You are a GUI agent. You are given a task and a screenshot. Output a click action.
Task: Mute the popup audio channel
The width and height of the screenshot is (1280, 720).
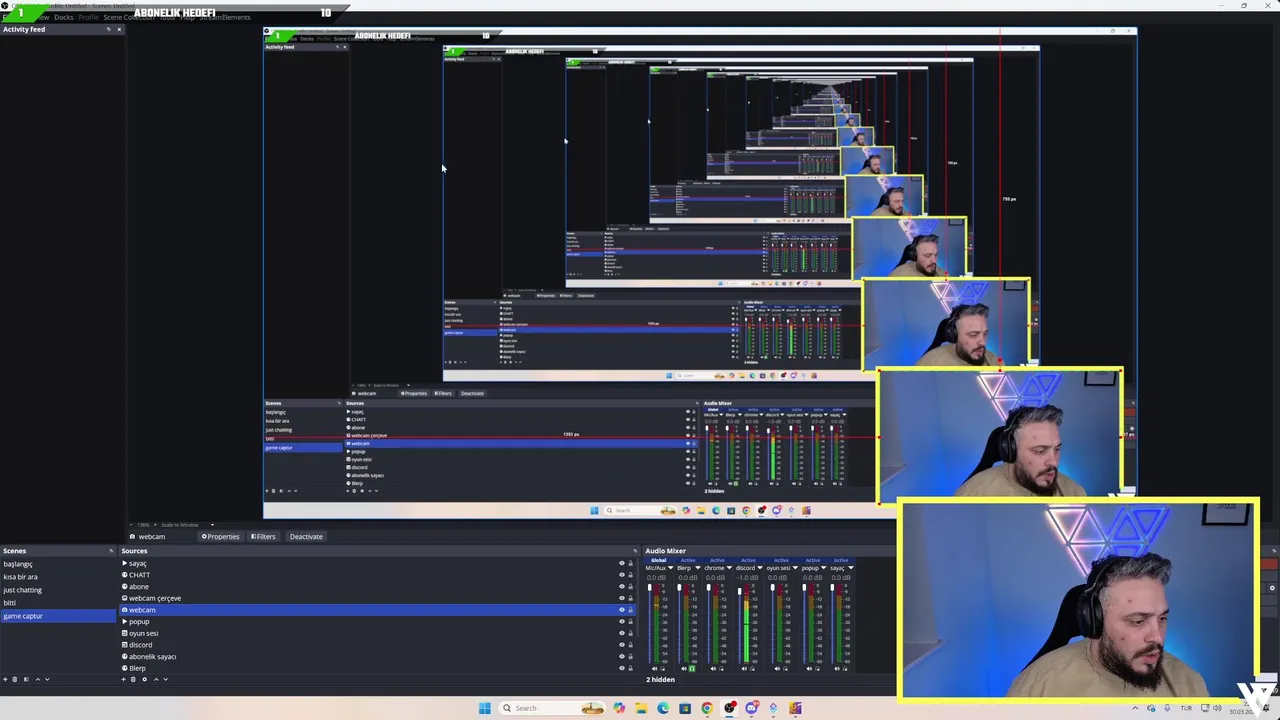(x=809, y=669)
